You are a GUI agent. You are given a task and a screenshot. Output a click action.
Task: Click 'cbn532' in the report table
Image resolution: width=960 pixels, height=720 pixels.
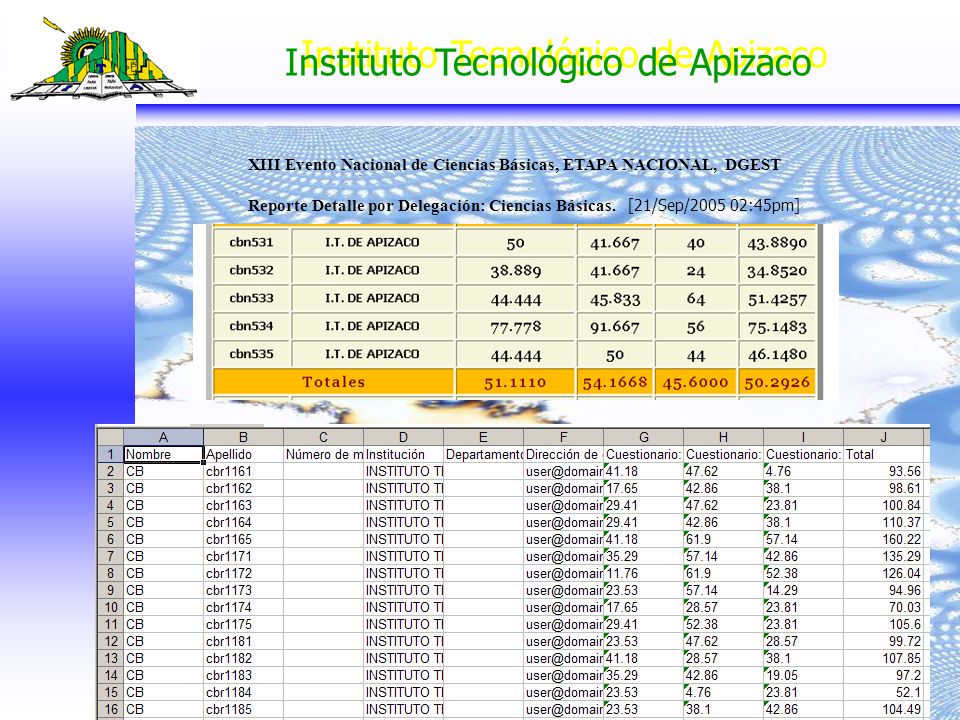point(251,270)
